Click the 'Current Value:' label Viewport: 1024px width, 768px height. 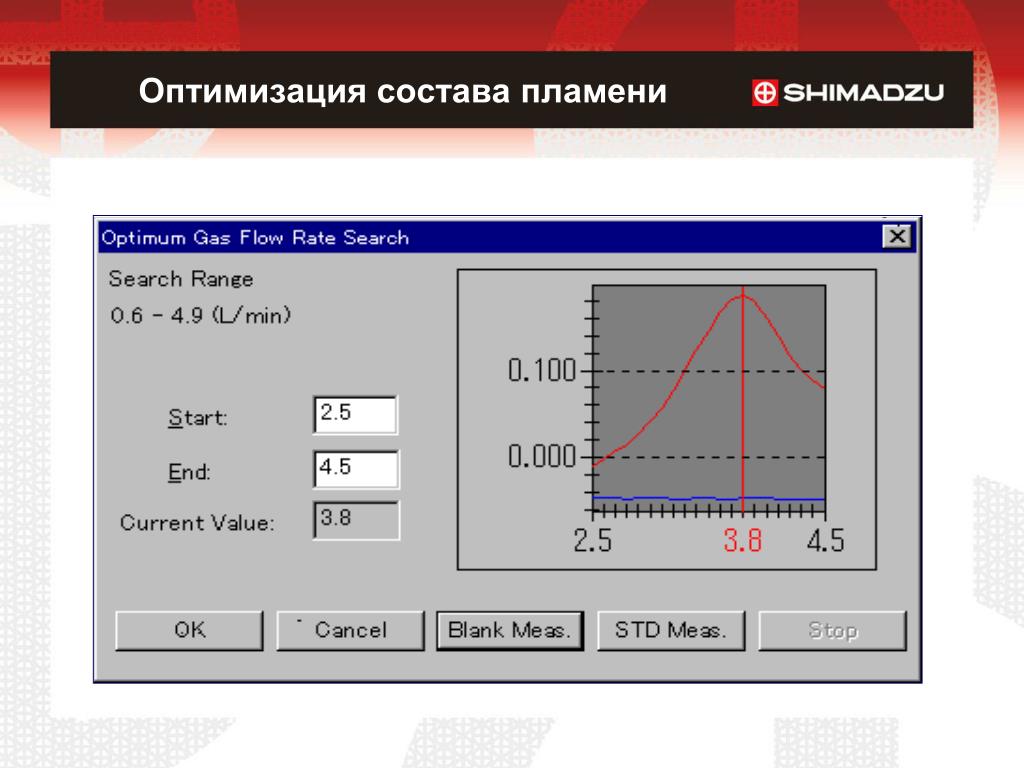point(197,523)
